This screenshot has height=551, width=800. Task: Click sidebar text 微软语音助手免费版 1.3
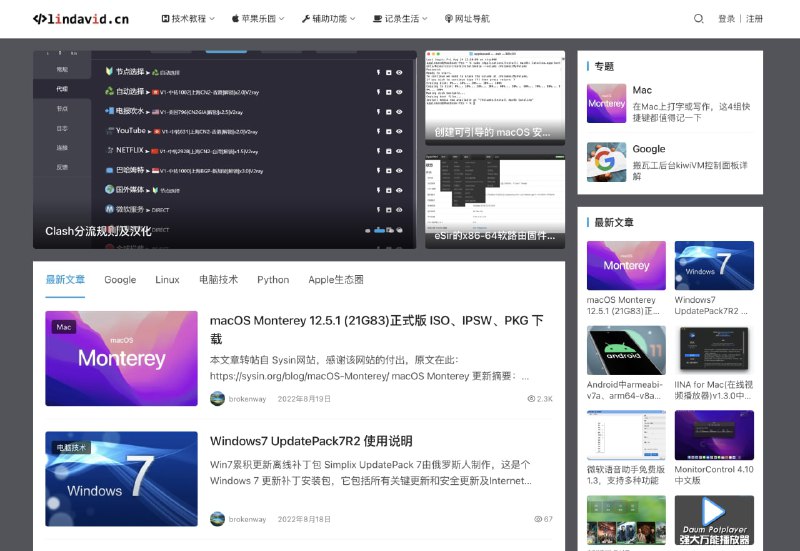click(626, 475)
